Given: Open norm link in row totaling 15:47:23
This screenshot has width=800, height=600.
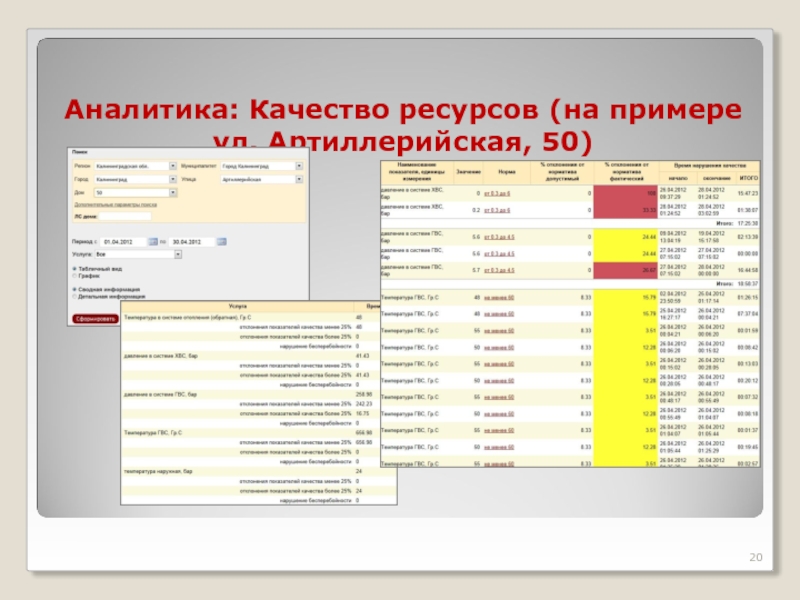Looking at the screenshot, I should (x=497, y=193).
